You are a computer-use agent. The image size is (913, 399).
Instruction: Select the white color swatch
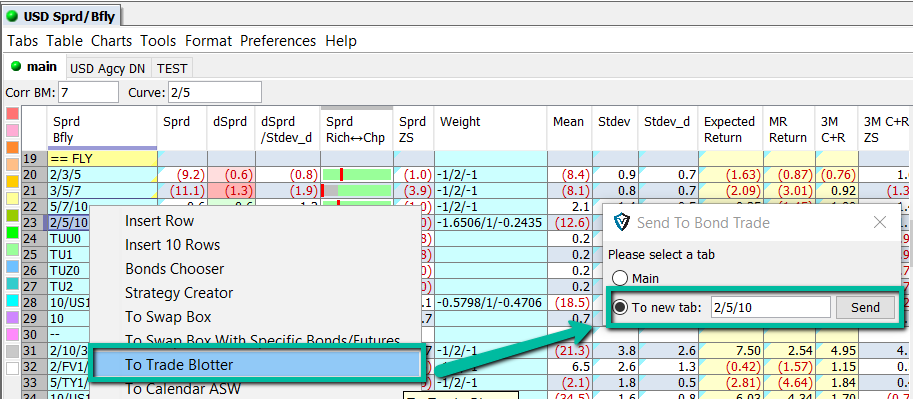(12, 368)
